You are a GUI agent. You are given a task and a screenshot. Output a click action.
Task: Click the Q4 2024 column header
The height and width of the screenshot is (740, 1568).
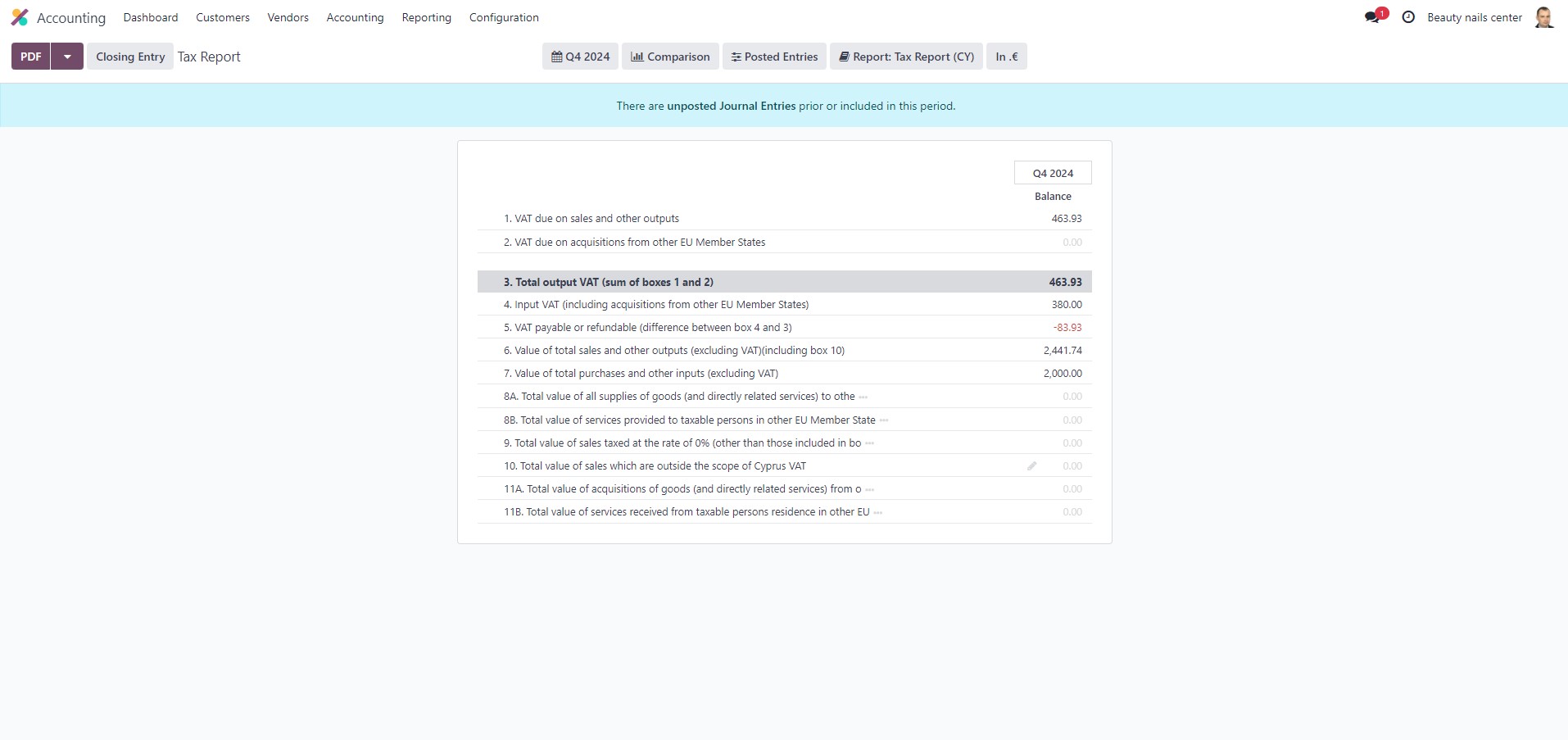(x=1053, y=172)
